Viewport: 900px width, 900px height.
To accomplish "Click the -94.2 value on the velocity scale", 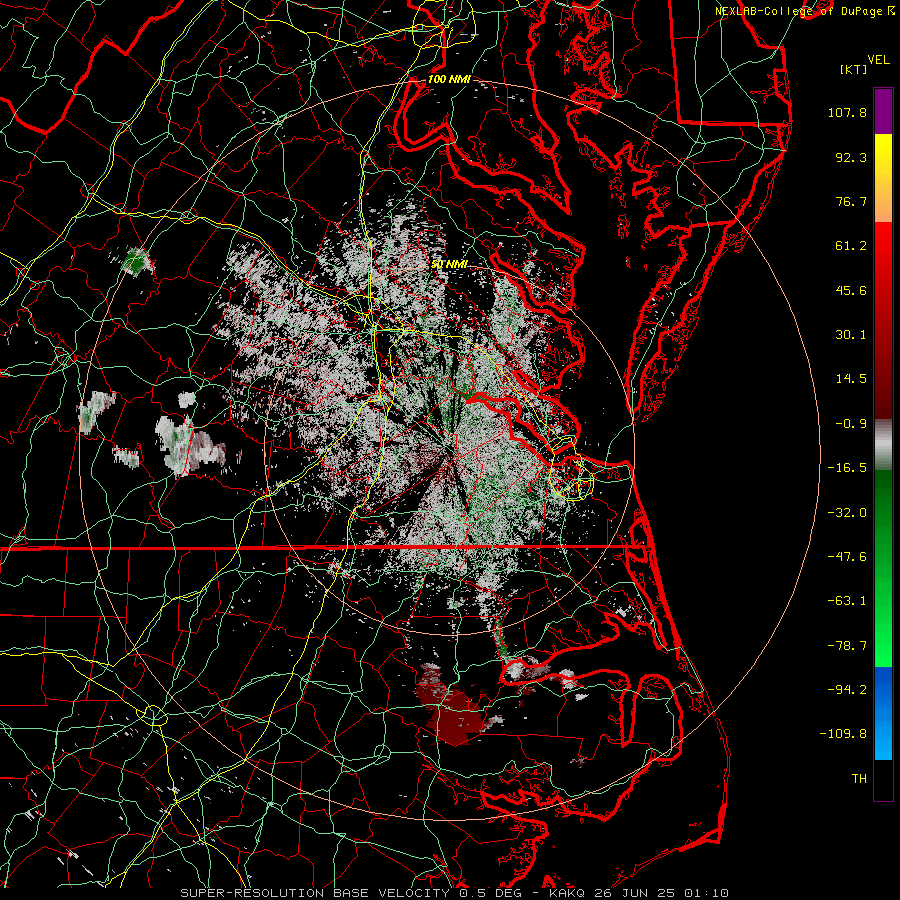I will pos(847,690).
